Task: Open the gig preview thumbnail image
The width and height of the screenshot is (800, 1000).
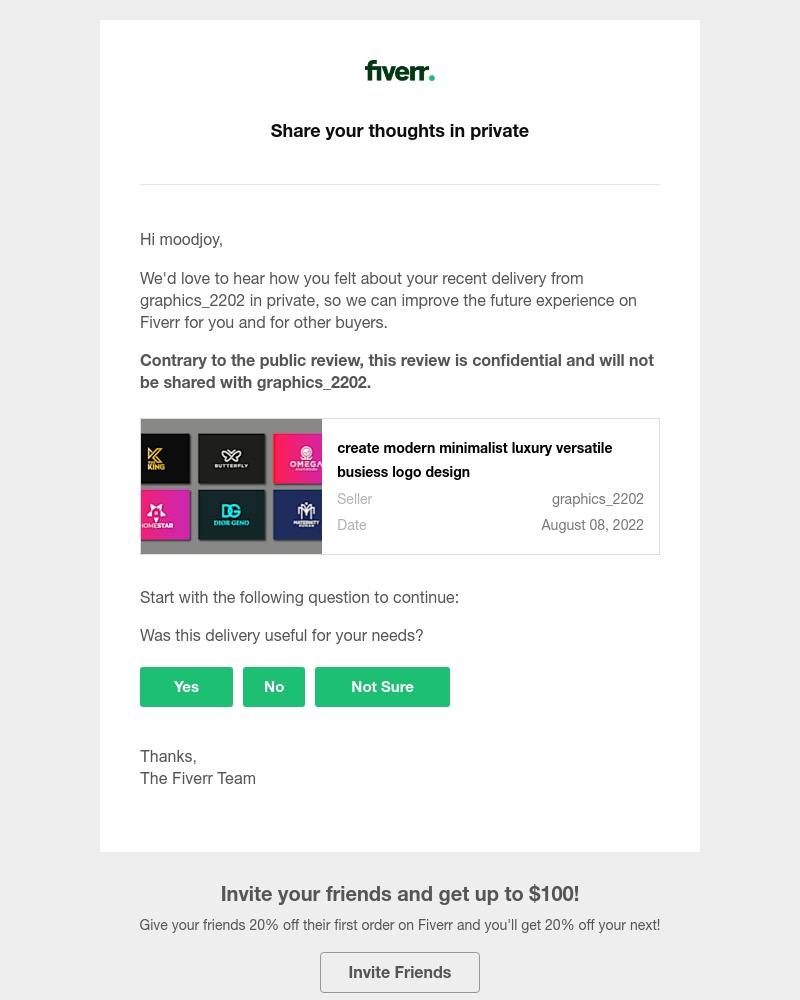Action: (x=231, y=486)
